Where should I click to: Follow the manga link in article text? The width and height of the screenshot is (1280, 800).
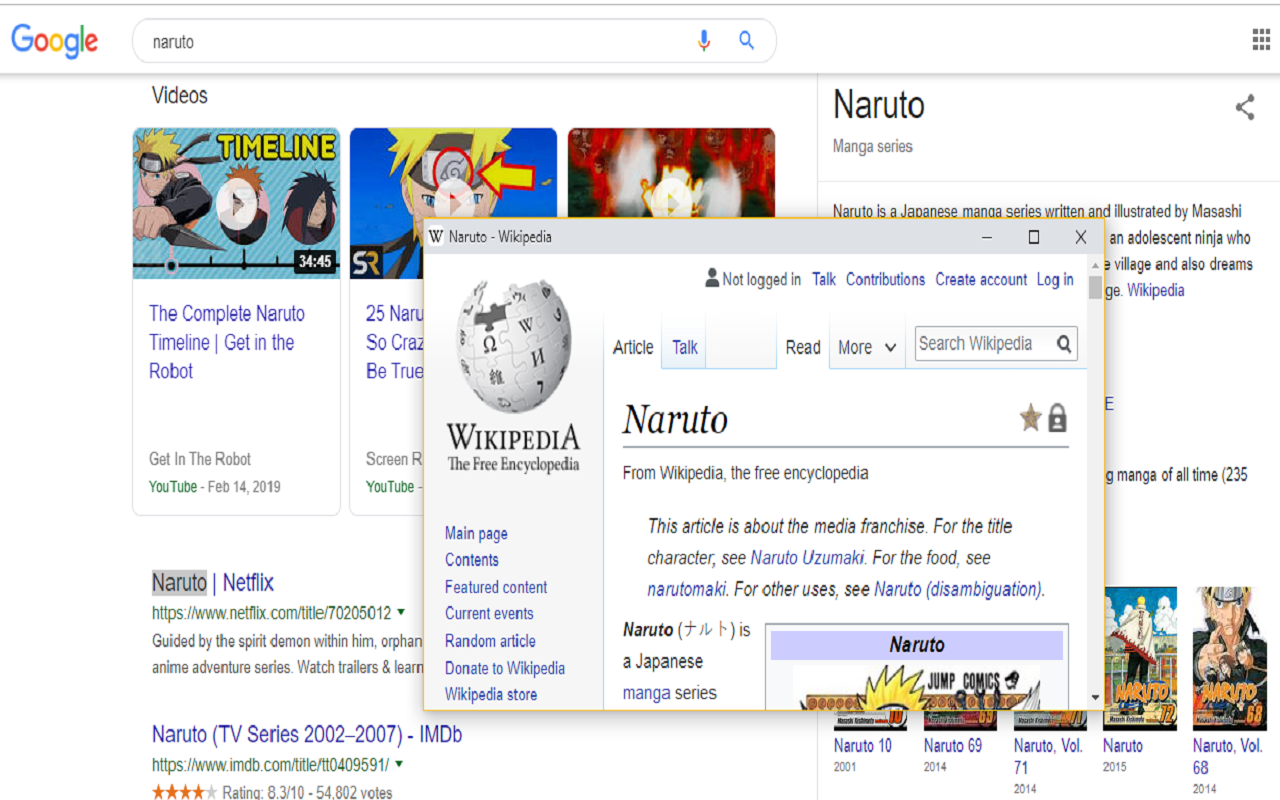pyautogui.click(x=646, y=693)
